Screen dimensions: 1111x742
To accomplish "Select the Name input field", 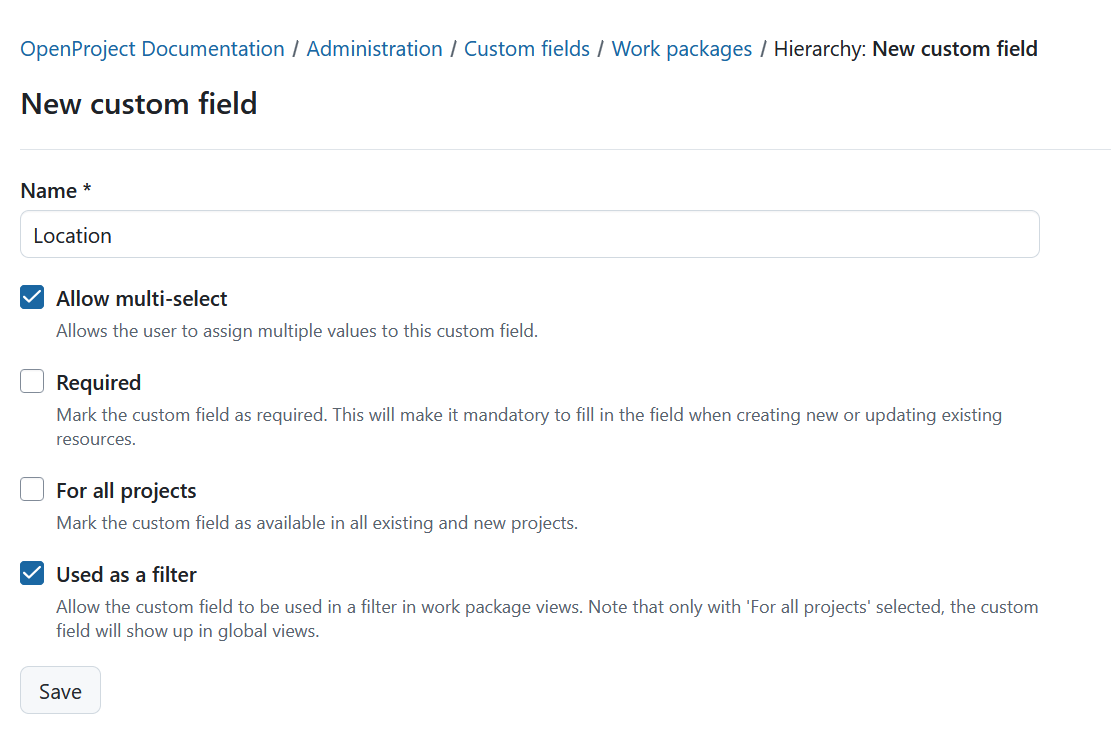I will (x=529, y=234).
